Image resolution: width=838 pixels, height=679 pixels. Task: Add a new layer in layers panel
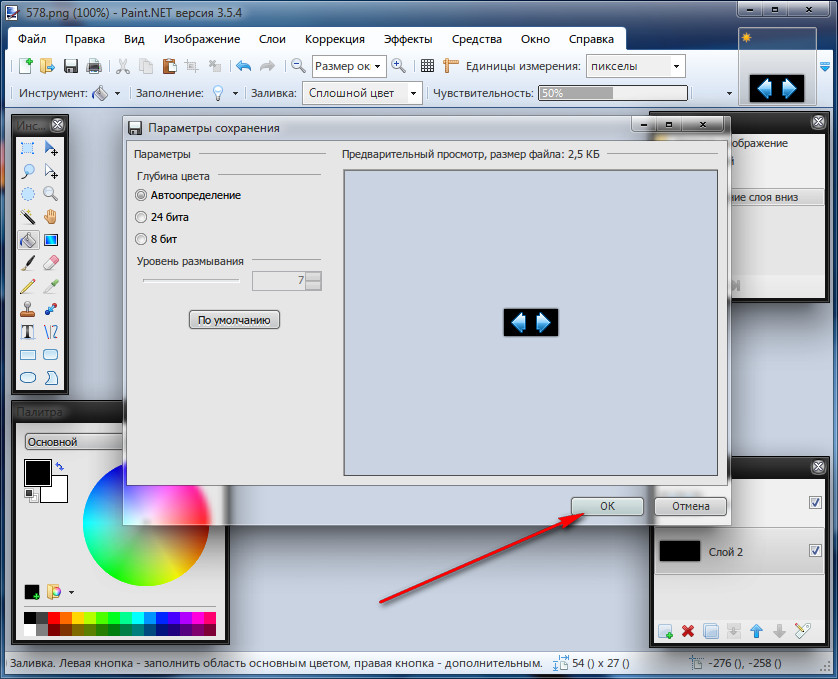(x=666, y=631)
